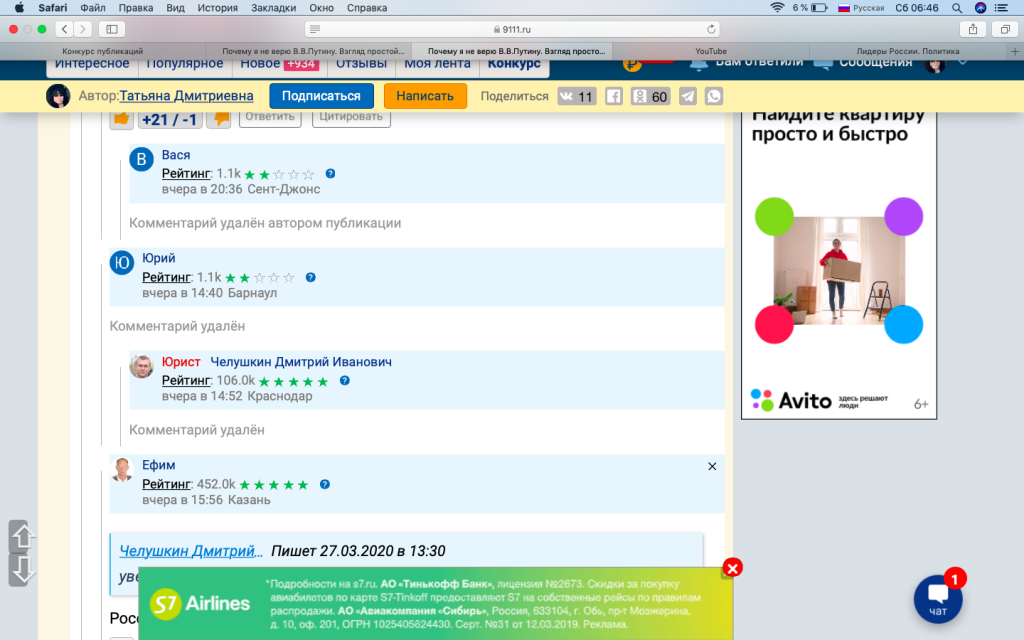
Task: Share via Odnoklassniki icon
Action: coord(638,96)
